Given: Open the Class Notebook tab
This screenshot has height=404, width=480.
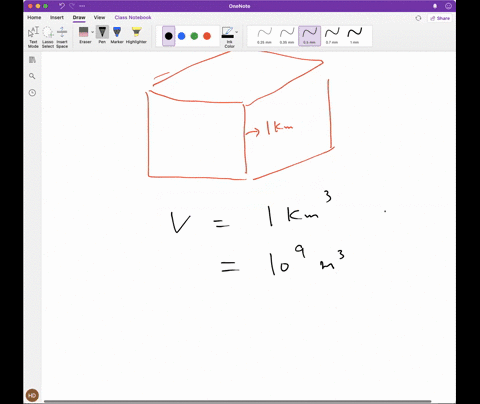Looking at the screenshot, I should pyautogui.click(x=133, y=17).
